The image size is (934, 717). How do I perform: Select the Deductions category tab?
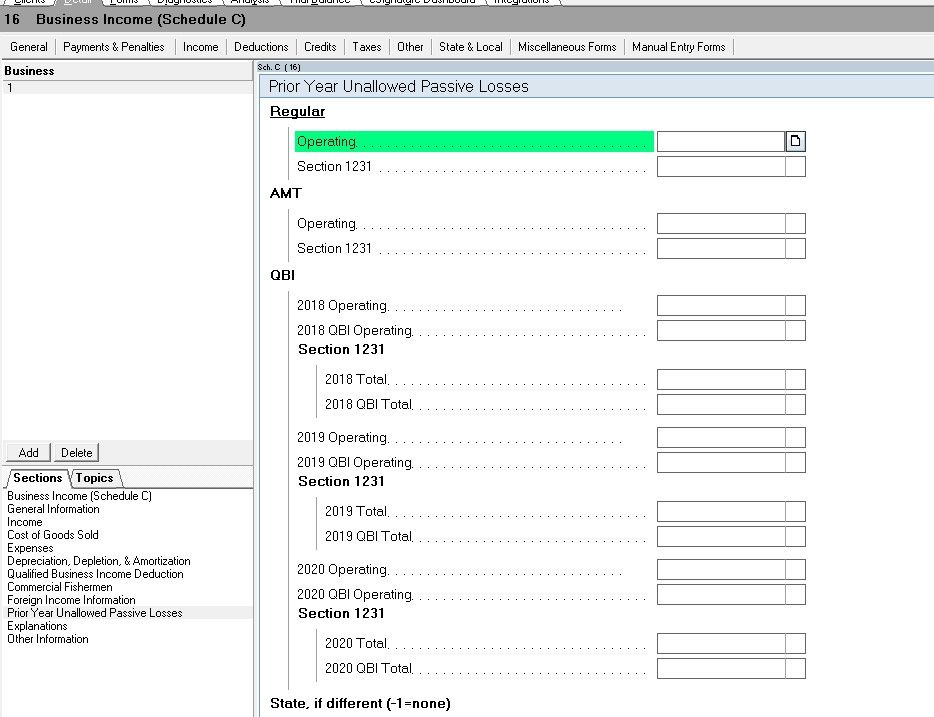click(261, 46)
